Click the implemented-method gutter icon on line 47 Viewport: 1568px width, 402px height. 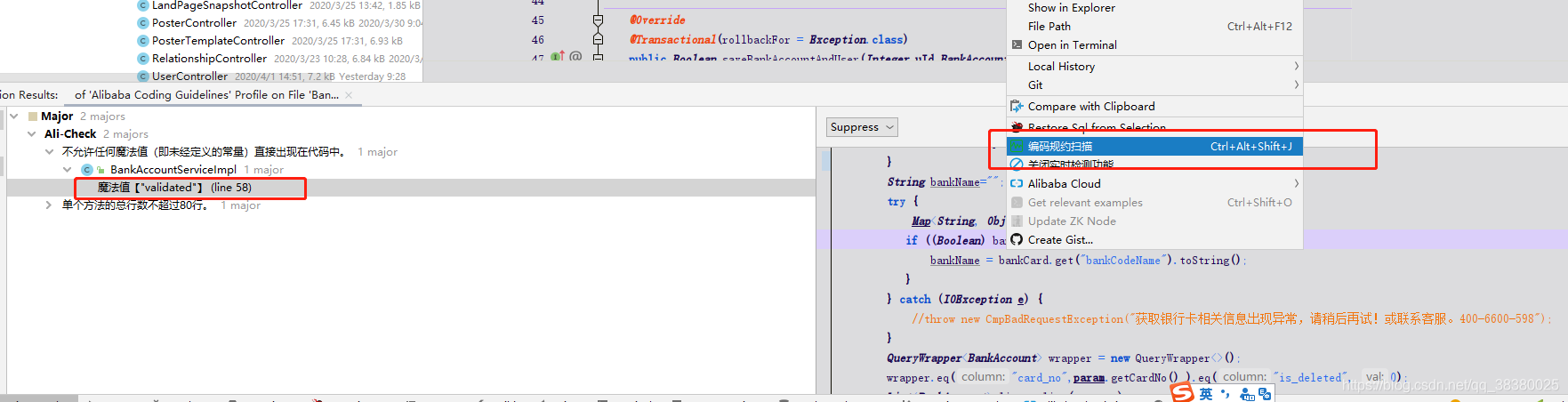coord(558,56)
